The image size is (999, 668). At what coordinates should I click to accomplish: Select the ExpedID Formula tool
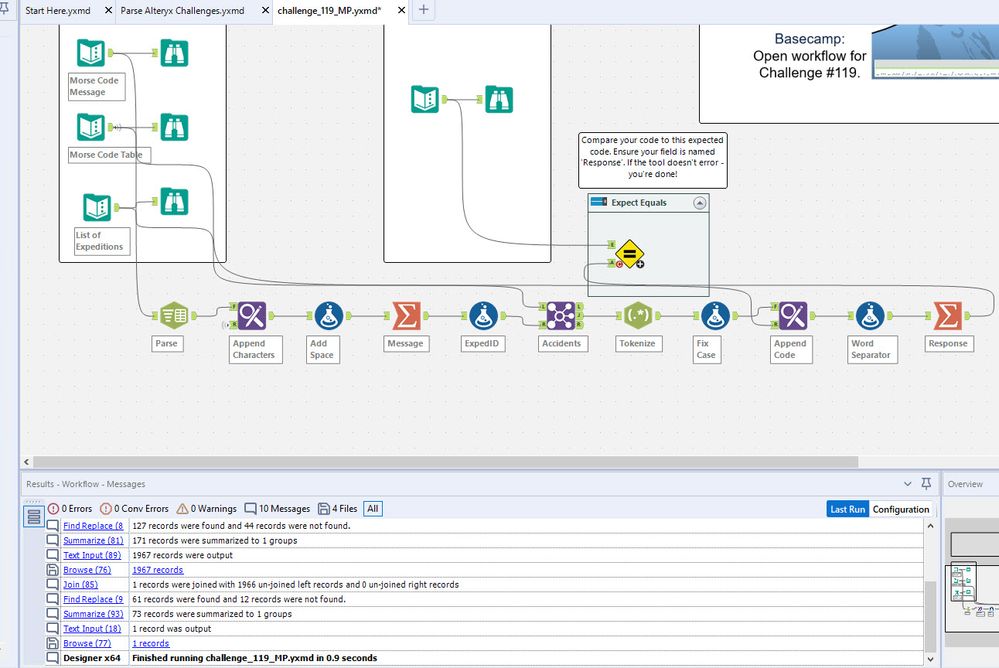coord(484,316)
